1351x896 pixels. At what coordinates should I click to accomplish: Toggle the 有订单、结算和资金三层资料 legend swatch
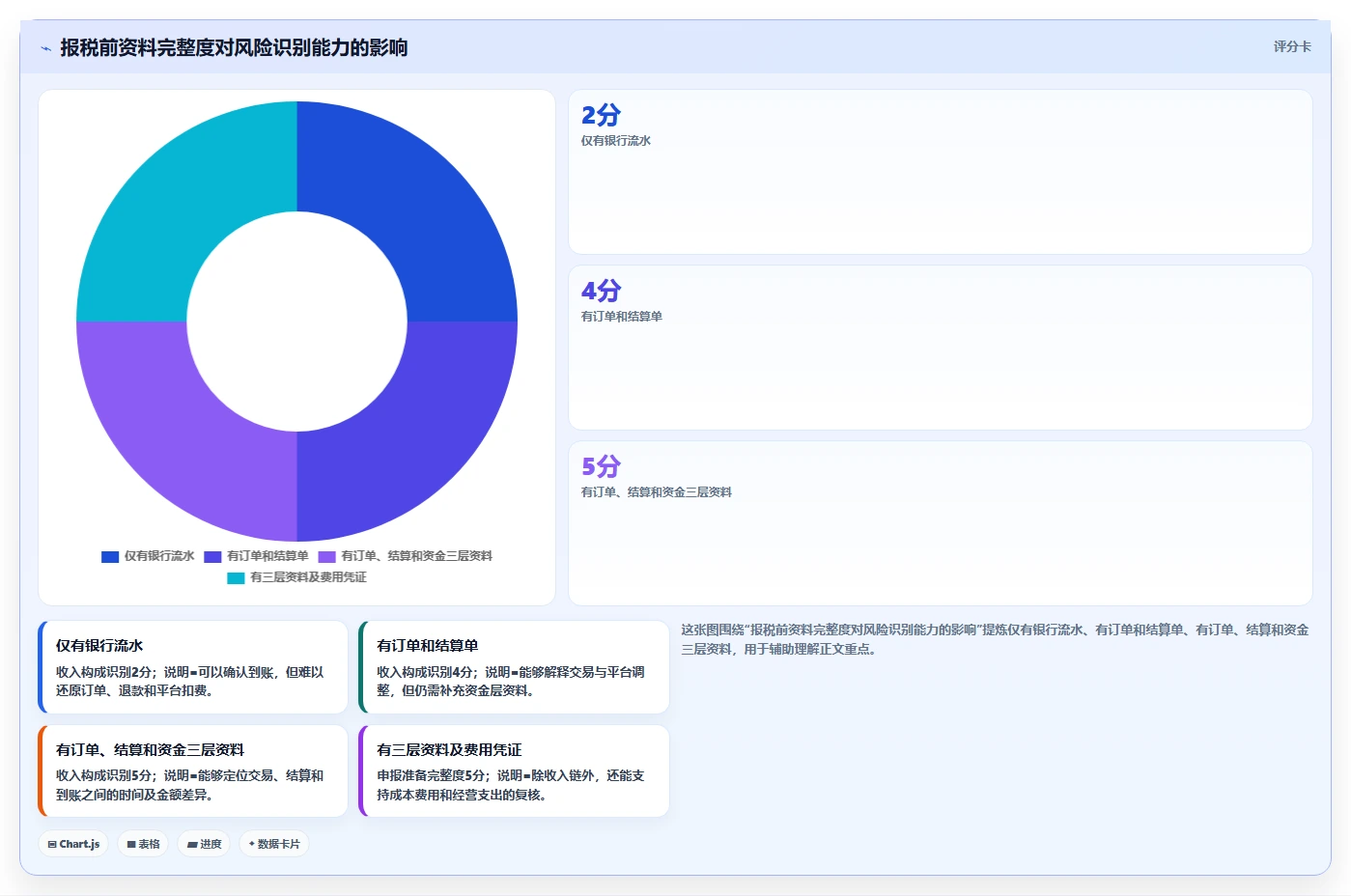326,556
